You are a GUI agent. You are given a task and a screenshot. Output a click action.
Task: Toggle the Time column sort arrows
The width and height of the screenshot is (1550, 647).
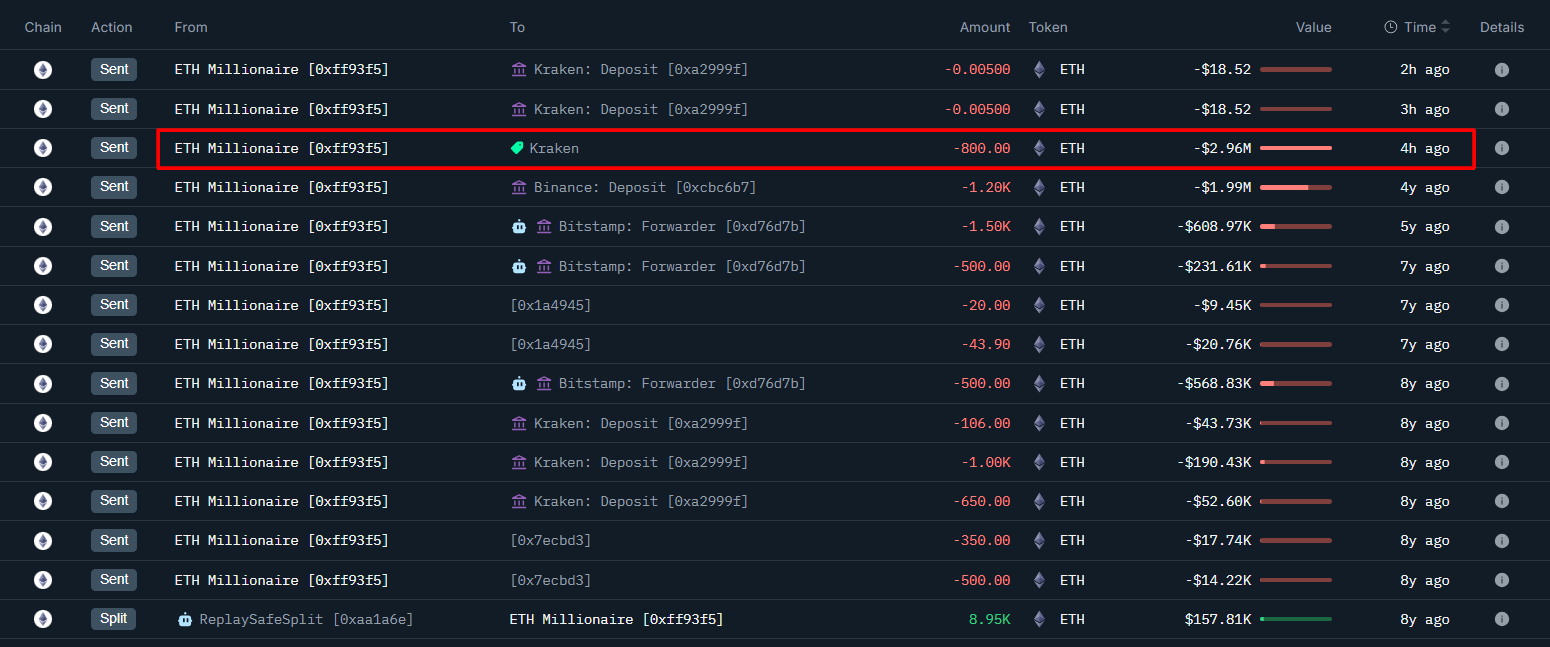(x=1445, y=27)
